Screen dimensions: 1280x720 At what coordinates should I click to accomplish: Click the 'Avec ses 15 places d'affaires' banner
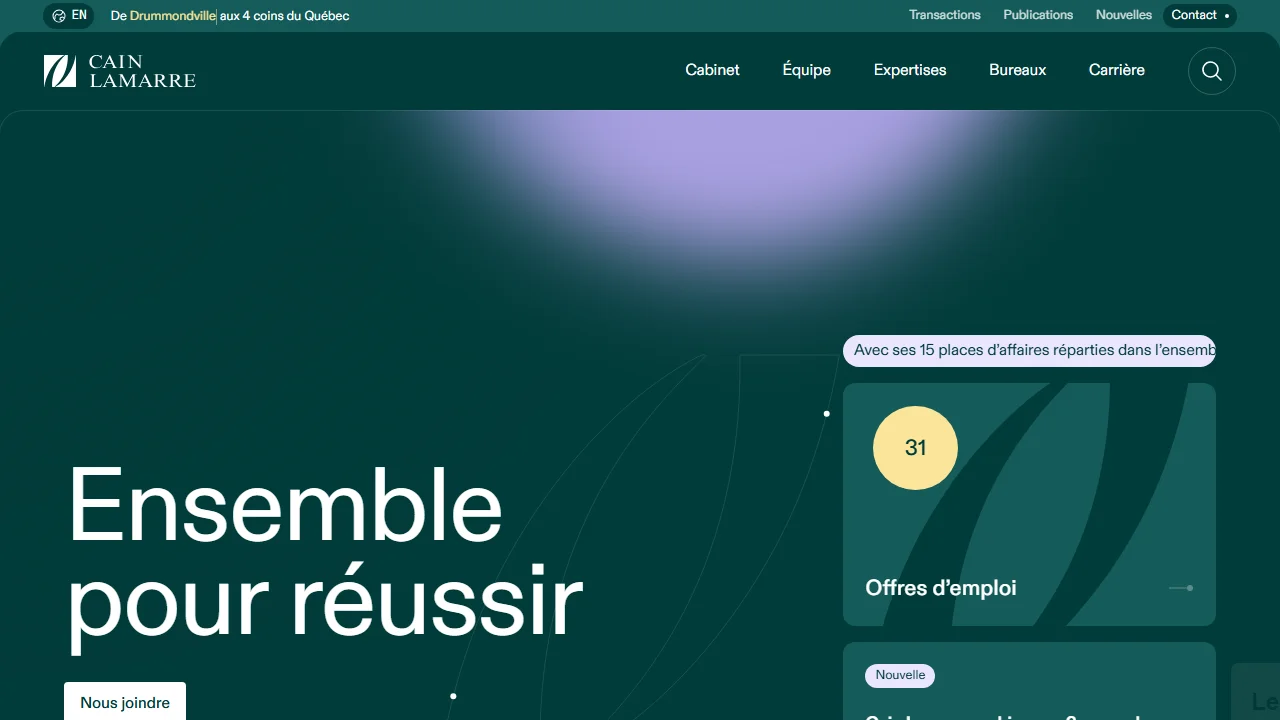pyautogui.click(x=1029, y=351)
